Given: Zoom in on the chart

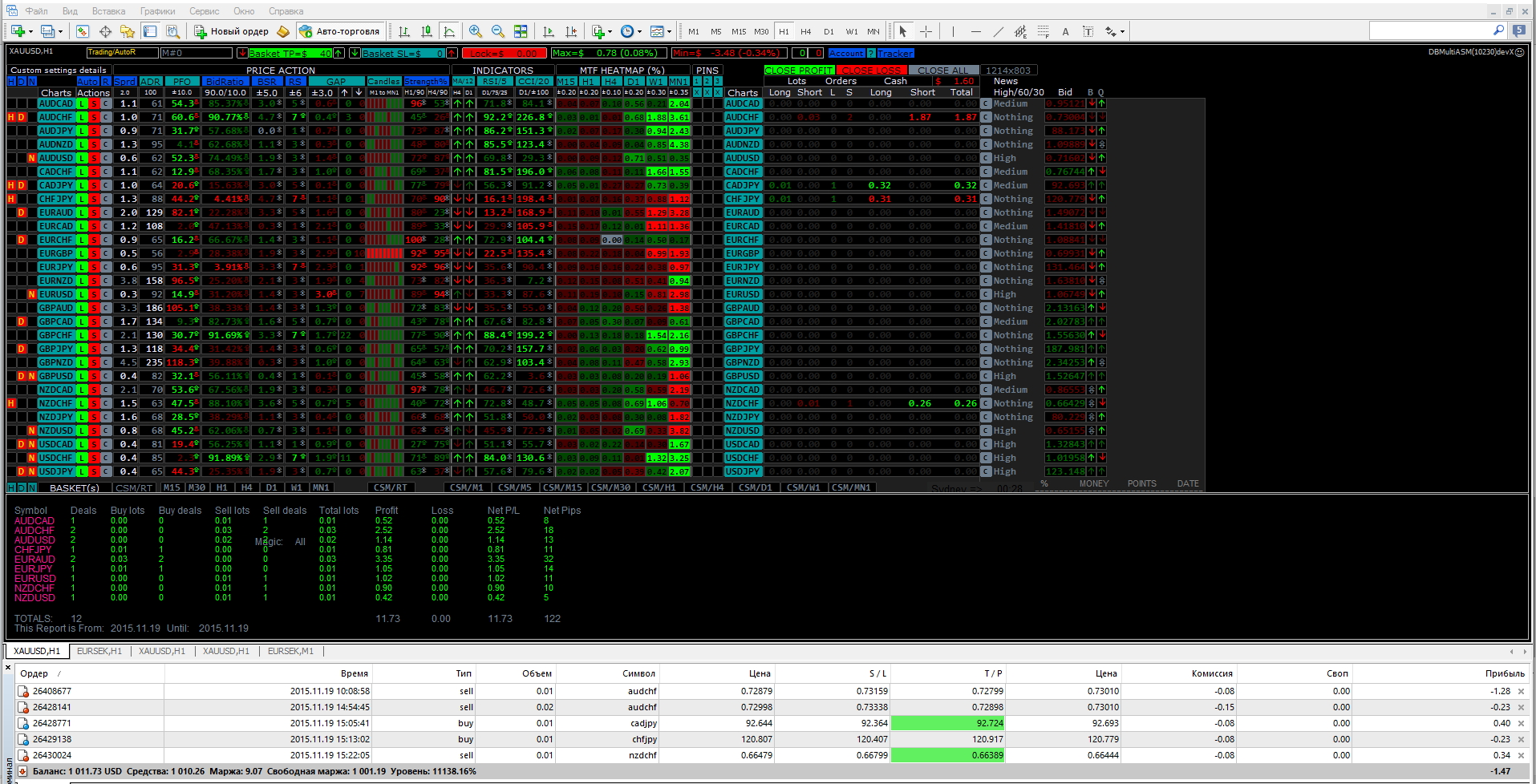Looking at the screenshot, I should (x=476, y=31).
